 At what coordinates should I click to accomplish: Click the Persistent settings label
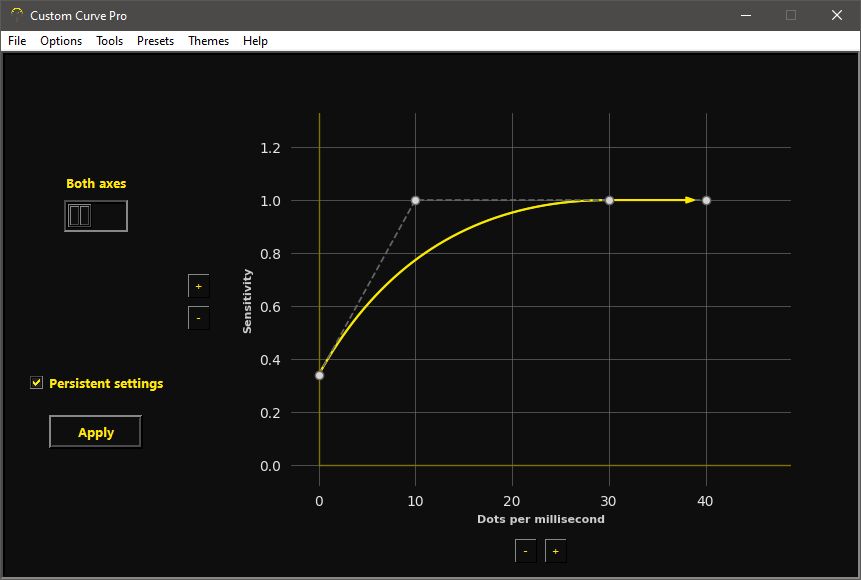click(106, 383)
